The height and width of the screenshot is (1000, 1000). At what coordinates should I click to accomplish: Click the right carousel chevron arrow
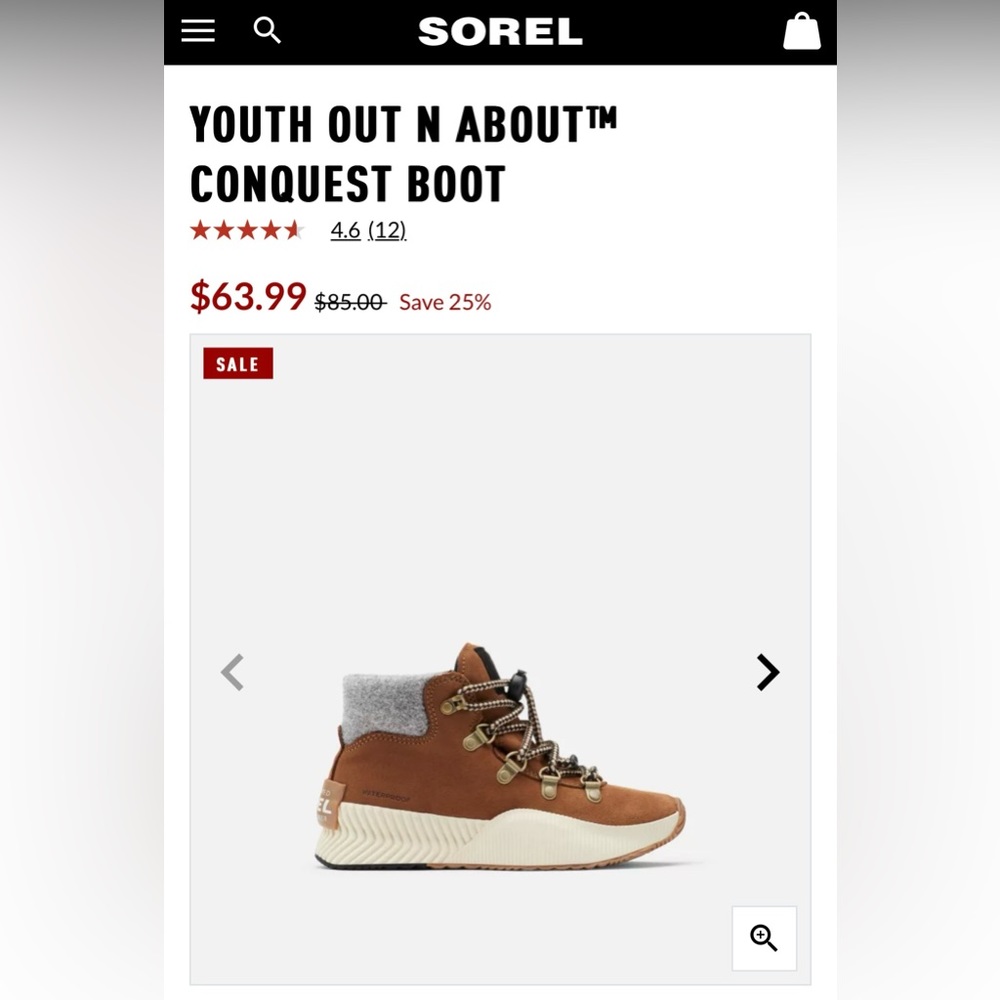[x=768, y=672]
